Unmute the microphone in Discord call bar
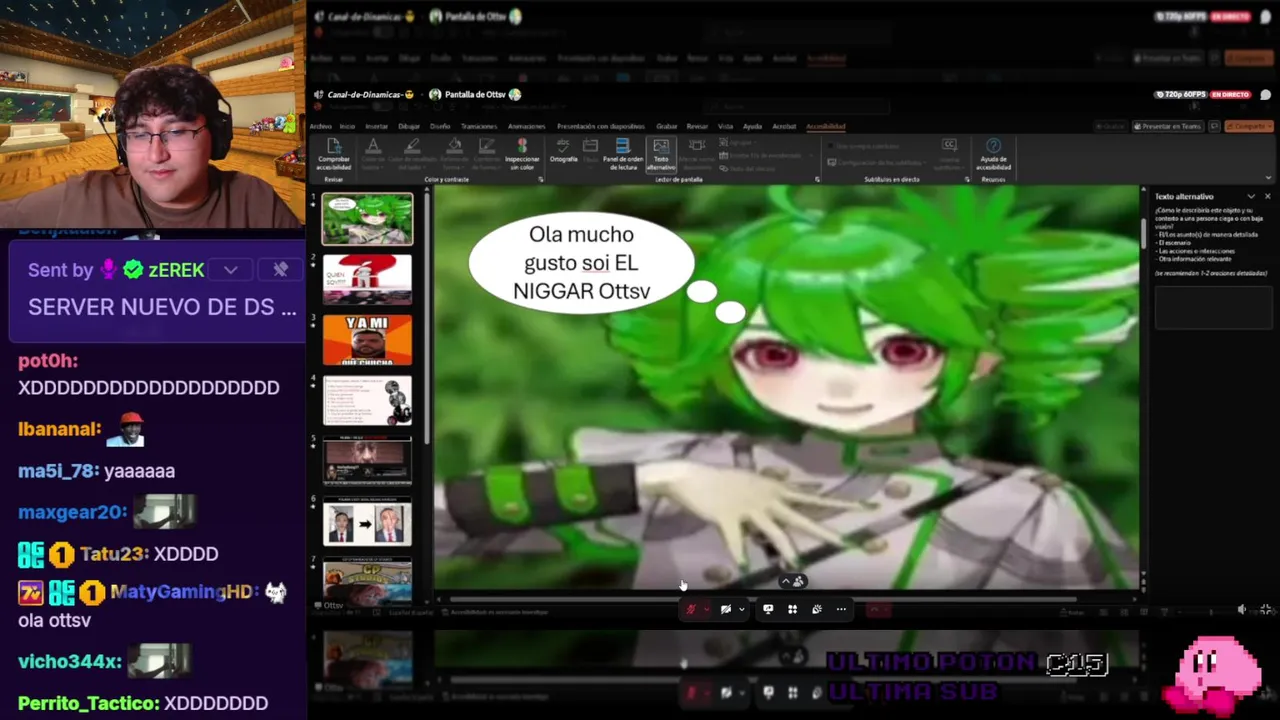Viewport: 1280px width, 720px height. 690,609
